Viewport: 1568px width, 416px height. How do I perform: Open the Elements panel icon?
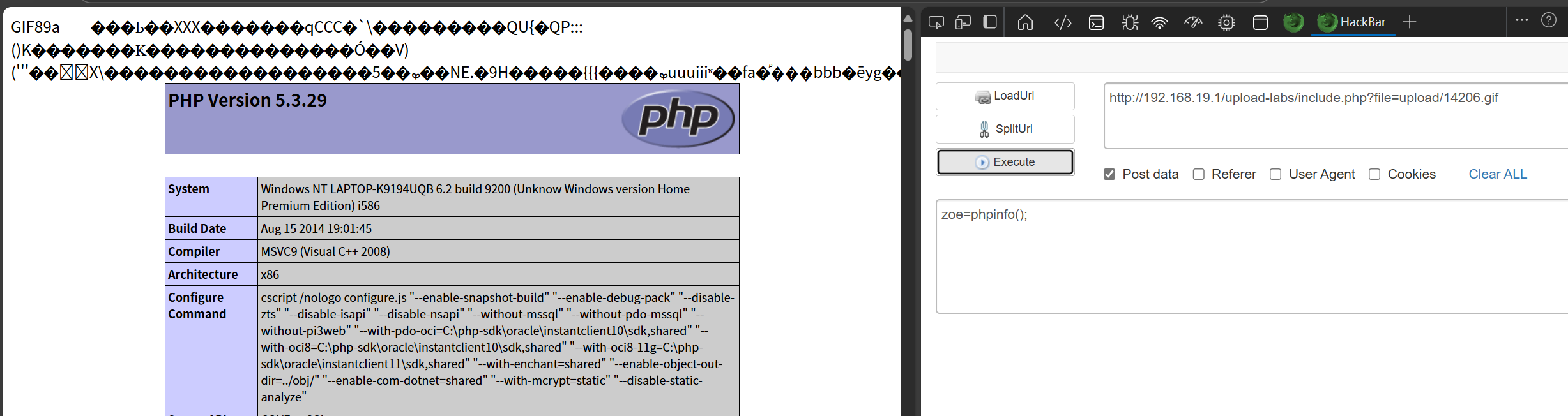click(x=1063, y=23)
